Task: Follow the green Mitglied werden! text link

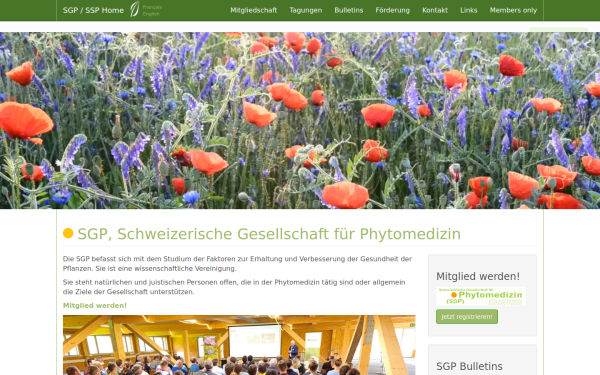Action: (95, 305)
